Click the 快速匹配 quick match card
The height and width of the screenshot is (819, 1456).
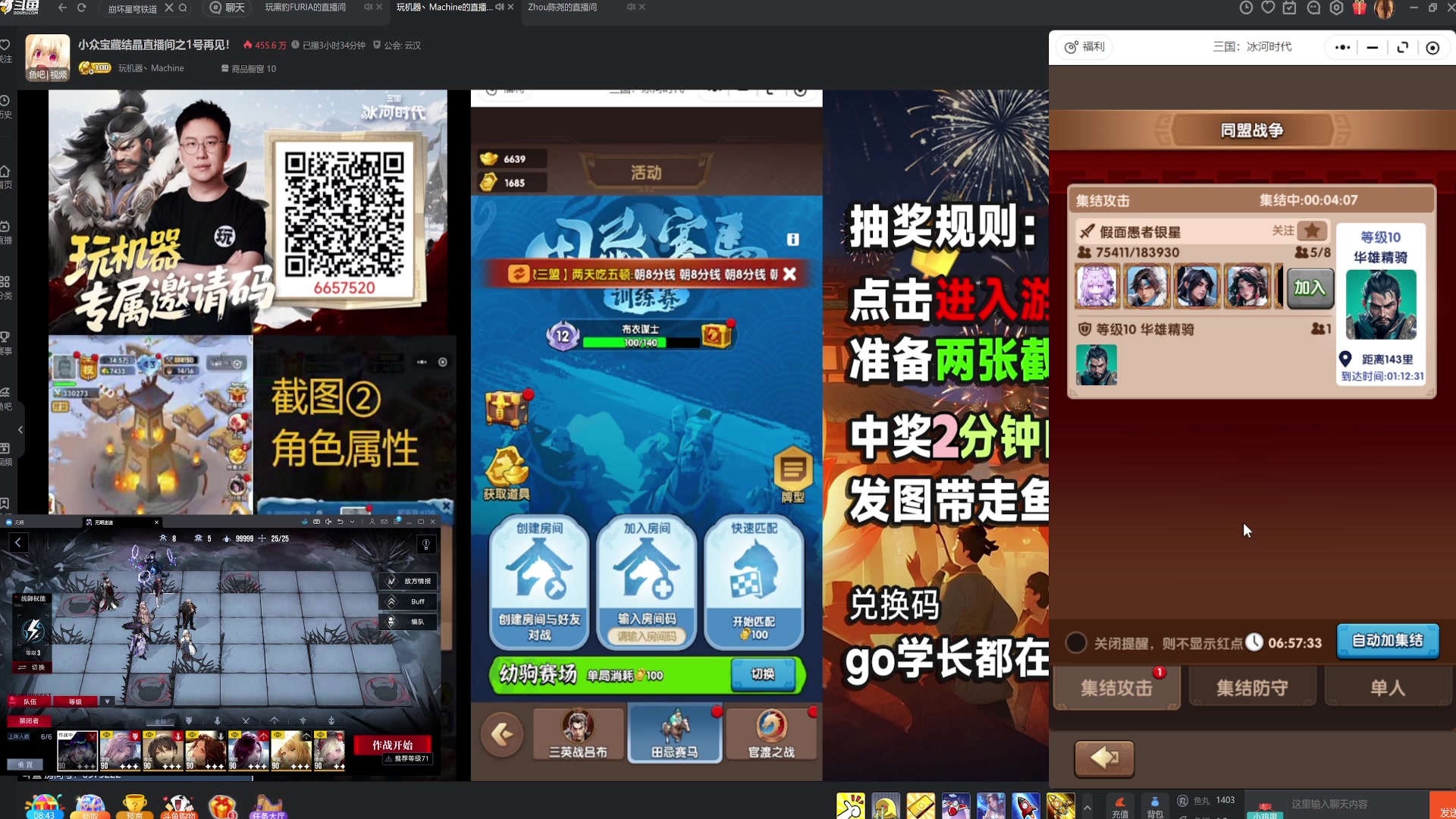tap(754, 582)
